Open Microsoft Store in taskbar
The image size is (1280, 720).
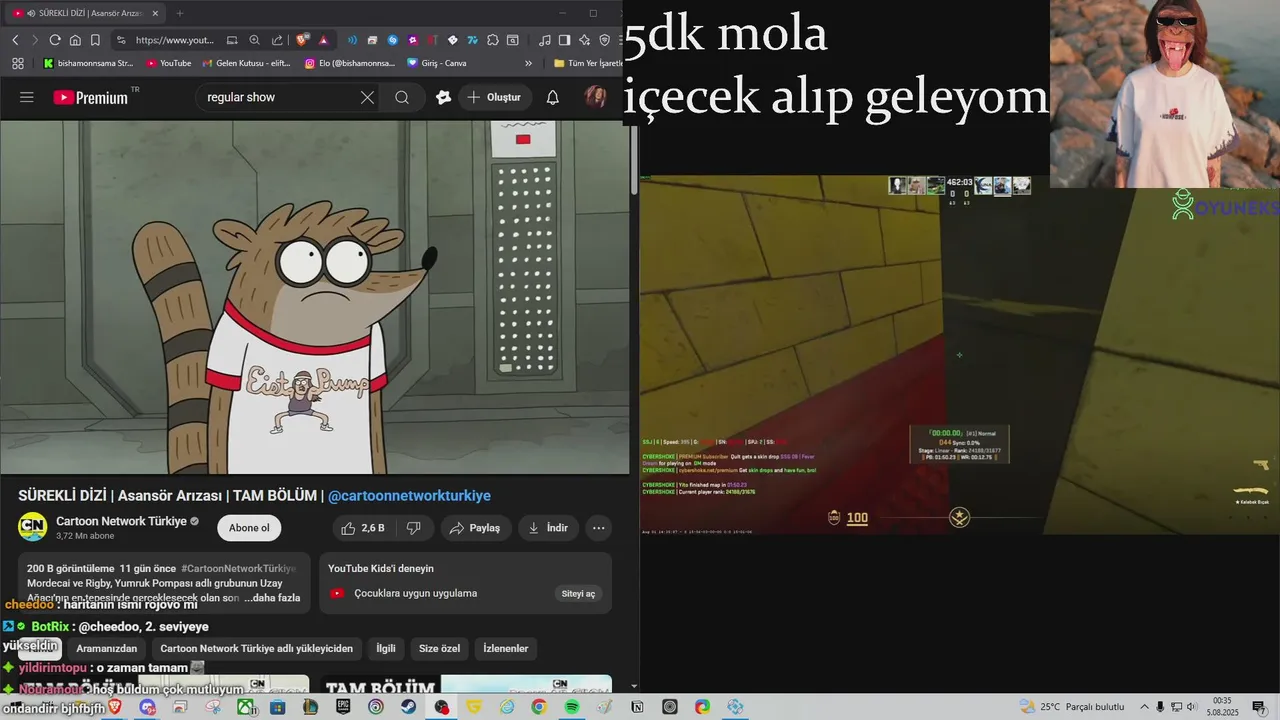[278, 707]
